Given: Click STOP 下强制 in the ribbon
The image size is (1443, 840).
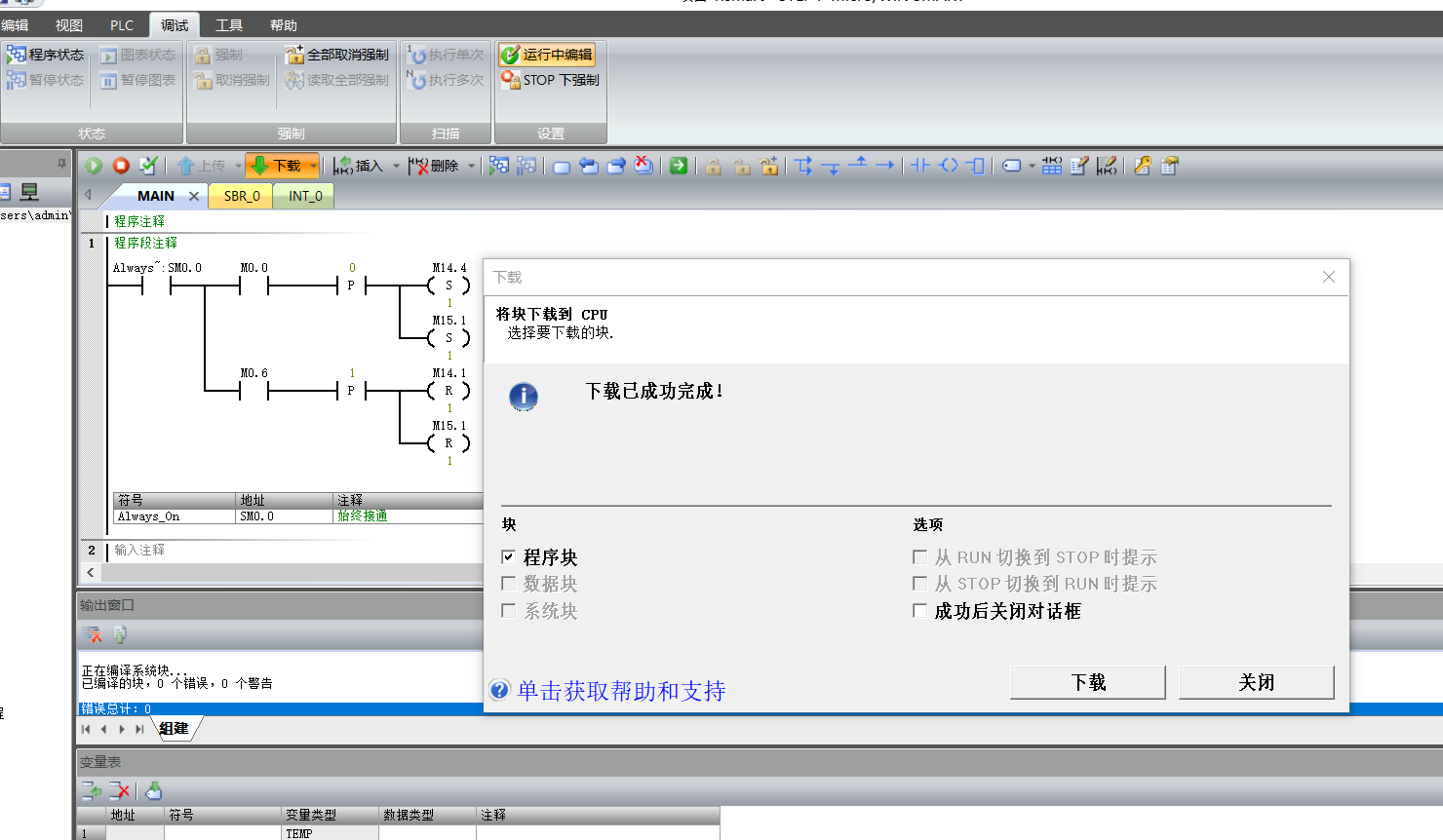Looking at the screenshot, I should coord(551,80).
